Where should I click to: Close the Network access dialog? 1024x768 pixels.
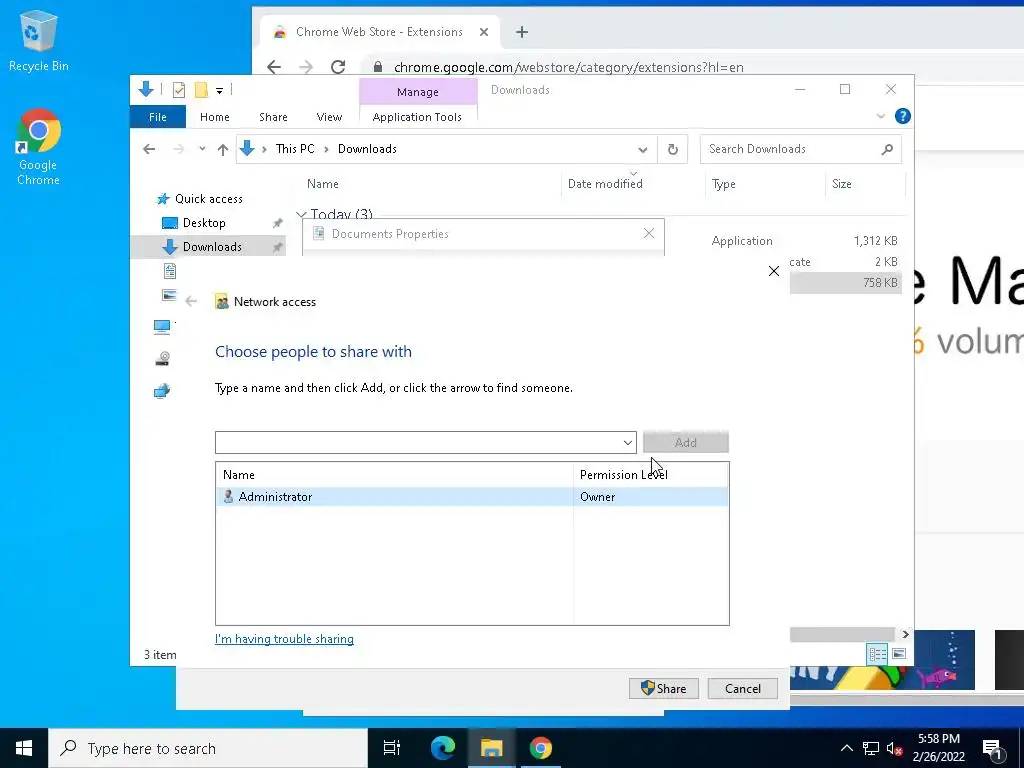(x=774, y=271)
